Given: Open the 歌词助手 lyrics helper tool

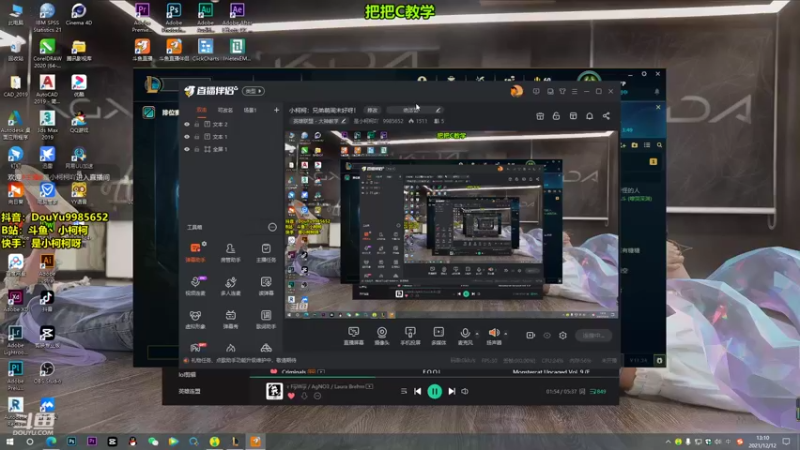Looking at the screenshot, I should (x=266, y=319).
